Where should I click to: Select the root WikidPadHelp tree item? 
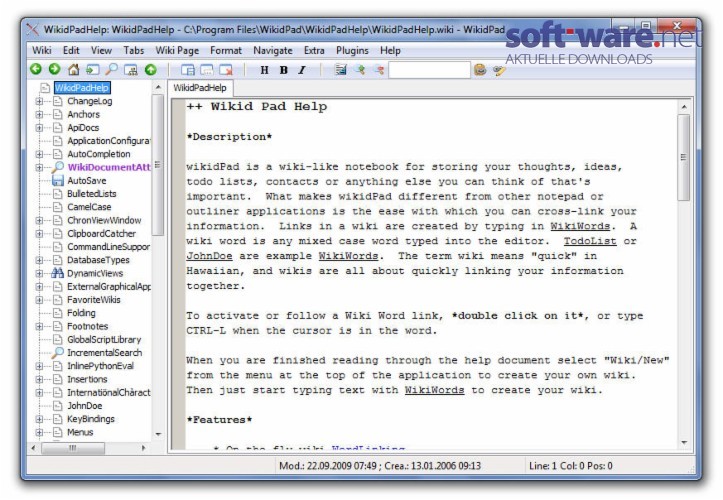click(82, 88)
